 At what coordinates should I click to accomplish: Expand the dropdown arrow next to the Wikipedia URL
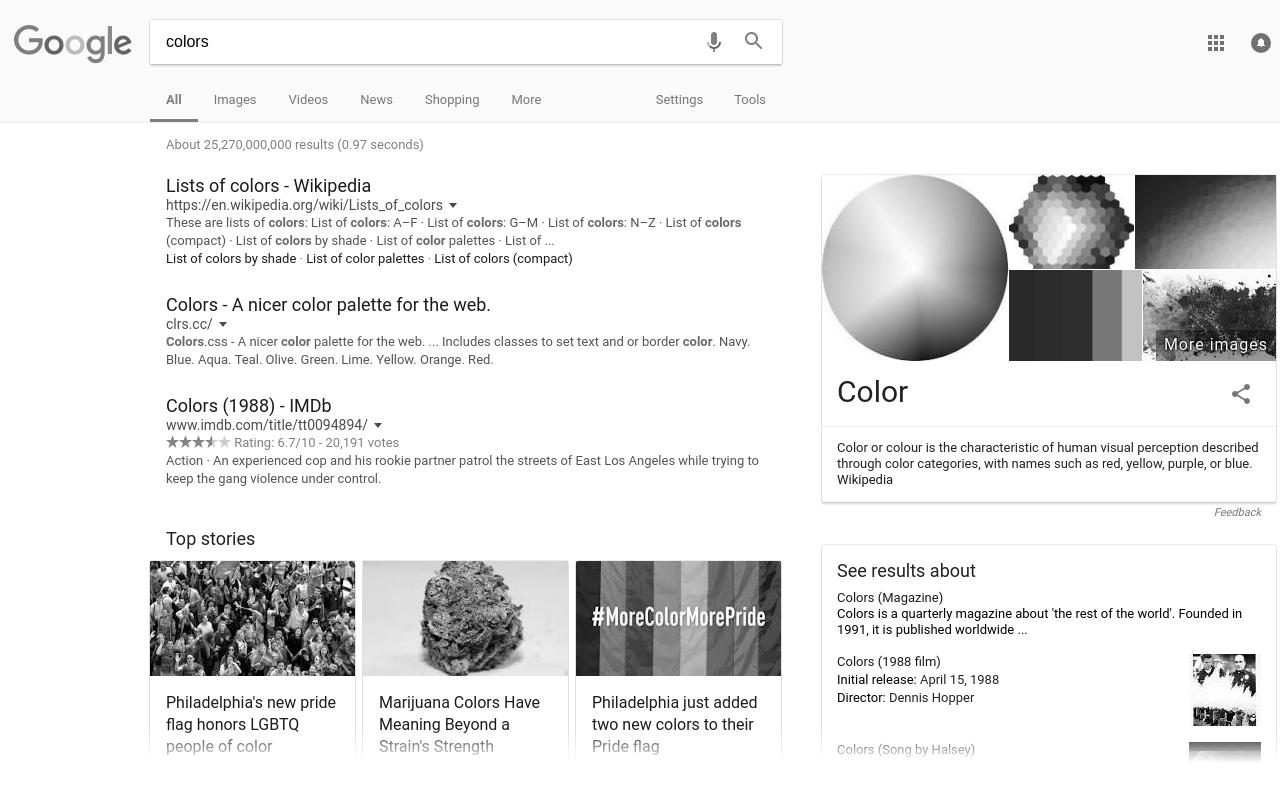click(x=452, y=205)
